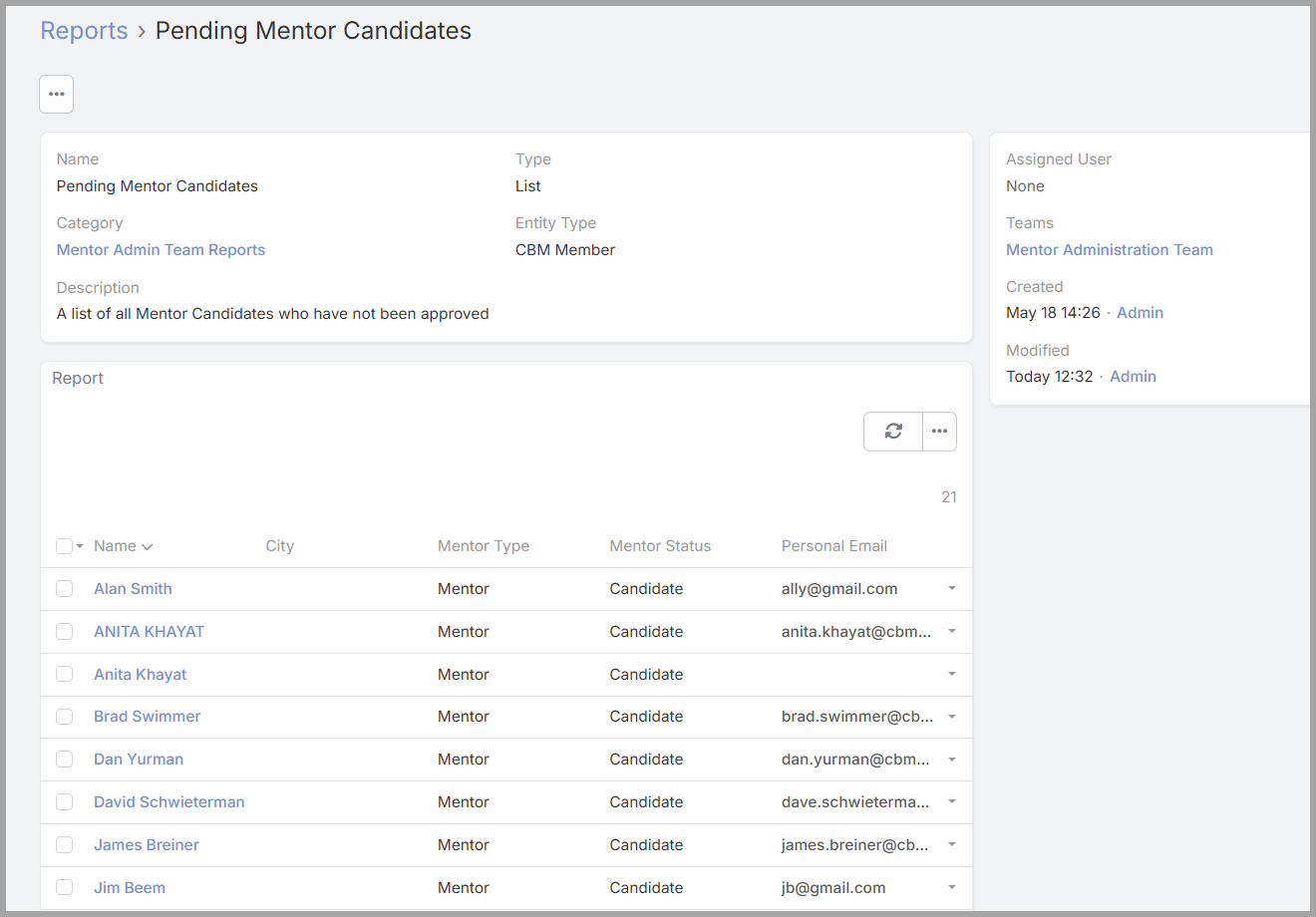
Task: Click dan.yurman@cbm... email cell
Action: 855,760
